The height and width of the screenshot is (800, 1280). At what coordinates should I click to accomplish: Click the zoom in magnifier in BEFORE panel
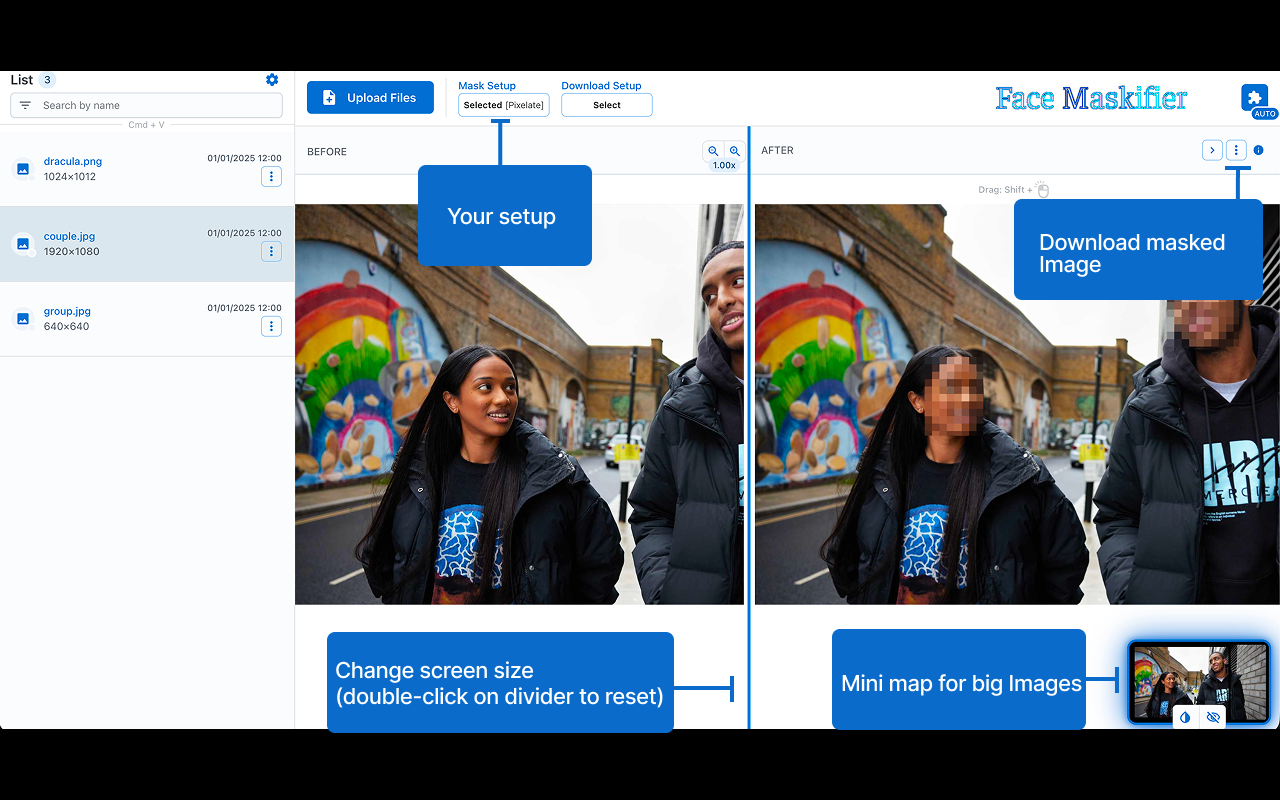click(x=735, y=151)
